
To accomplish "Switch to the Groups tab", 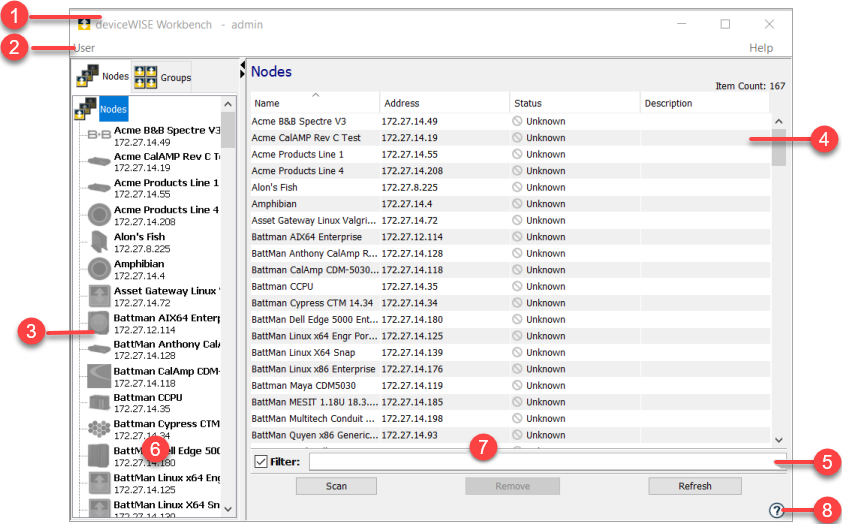I will tap(162, 77).
